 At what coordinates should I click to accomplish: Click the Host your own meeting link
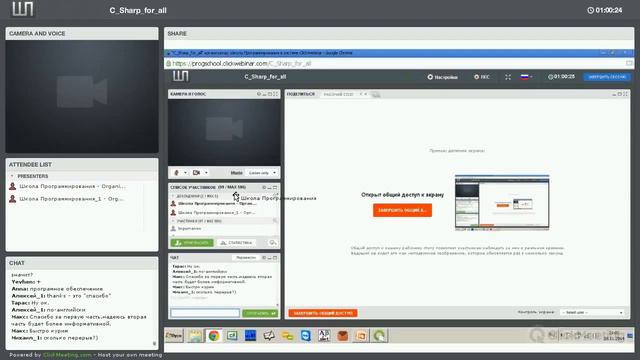pos(130,355)
